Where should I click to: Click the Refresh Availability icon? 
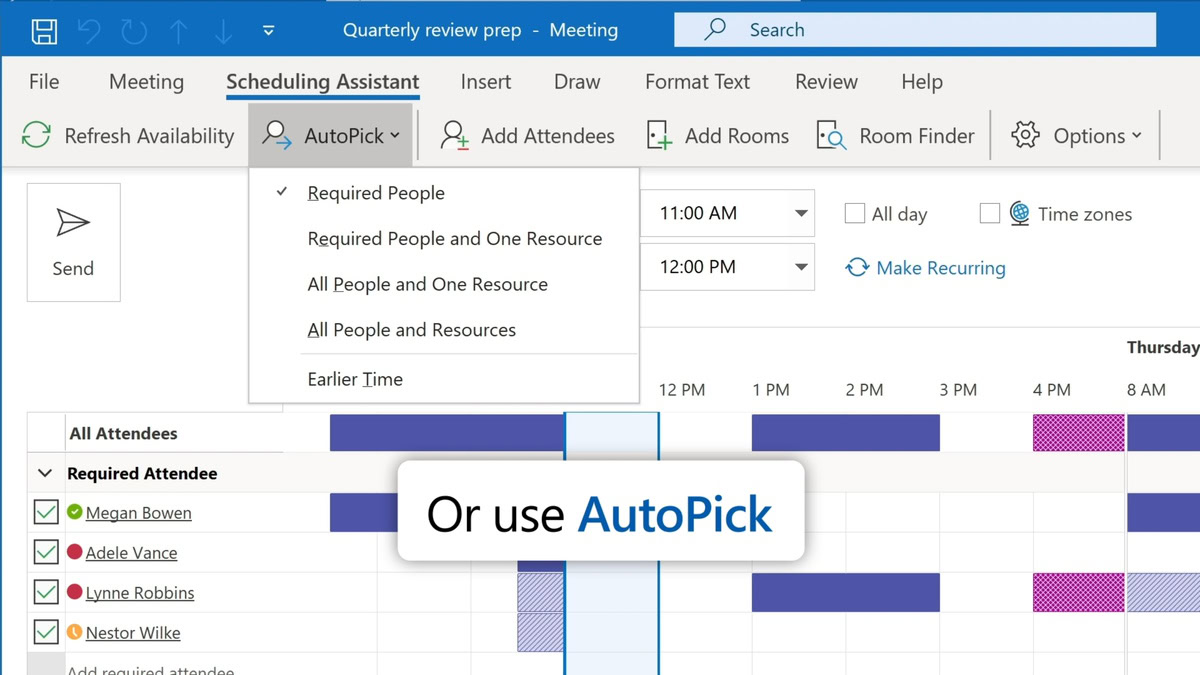pyautogui.click(x=37, y=136)
